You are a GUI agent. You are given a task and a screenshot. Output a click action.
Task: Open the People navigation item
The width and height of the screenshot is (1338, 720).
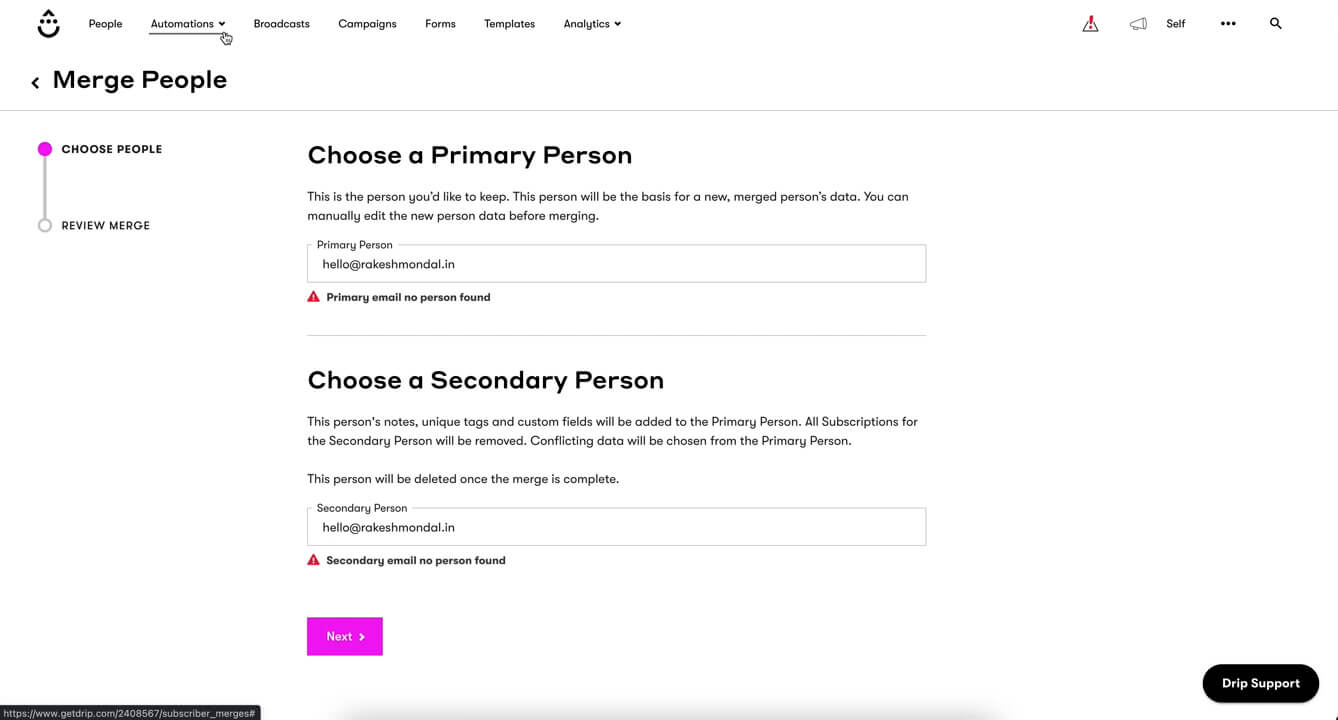(105, 24)
